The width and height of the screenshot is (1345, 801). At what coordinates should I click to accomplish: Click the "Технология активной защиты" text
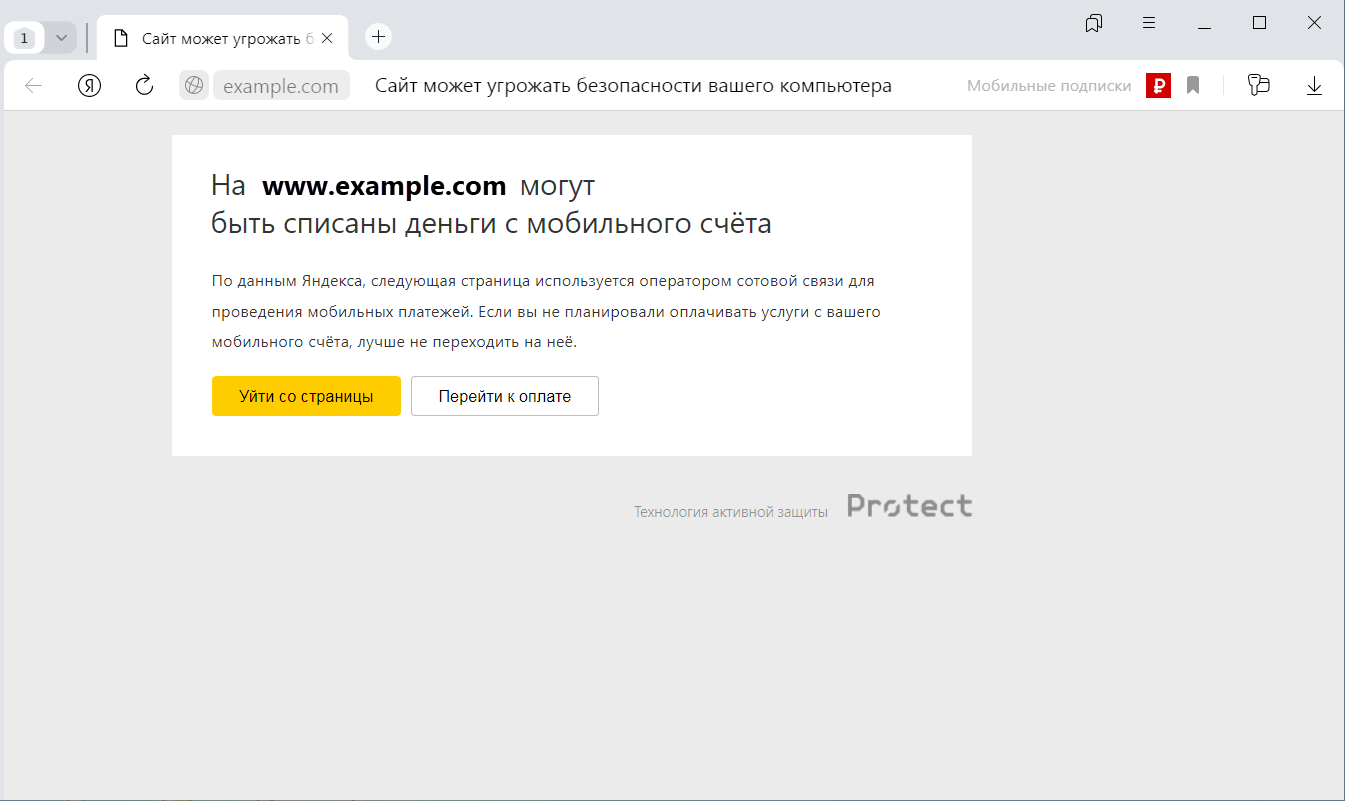pyautogui.click(x=730, y=512)
